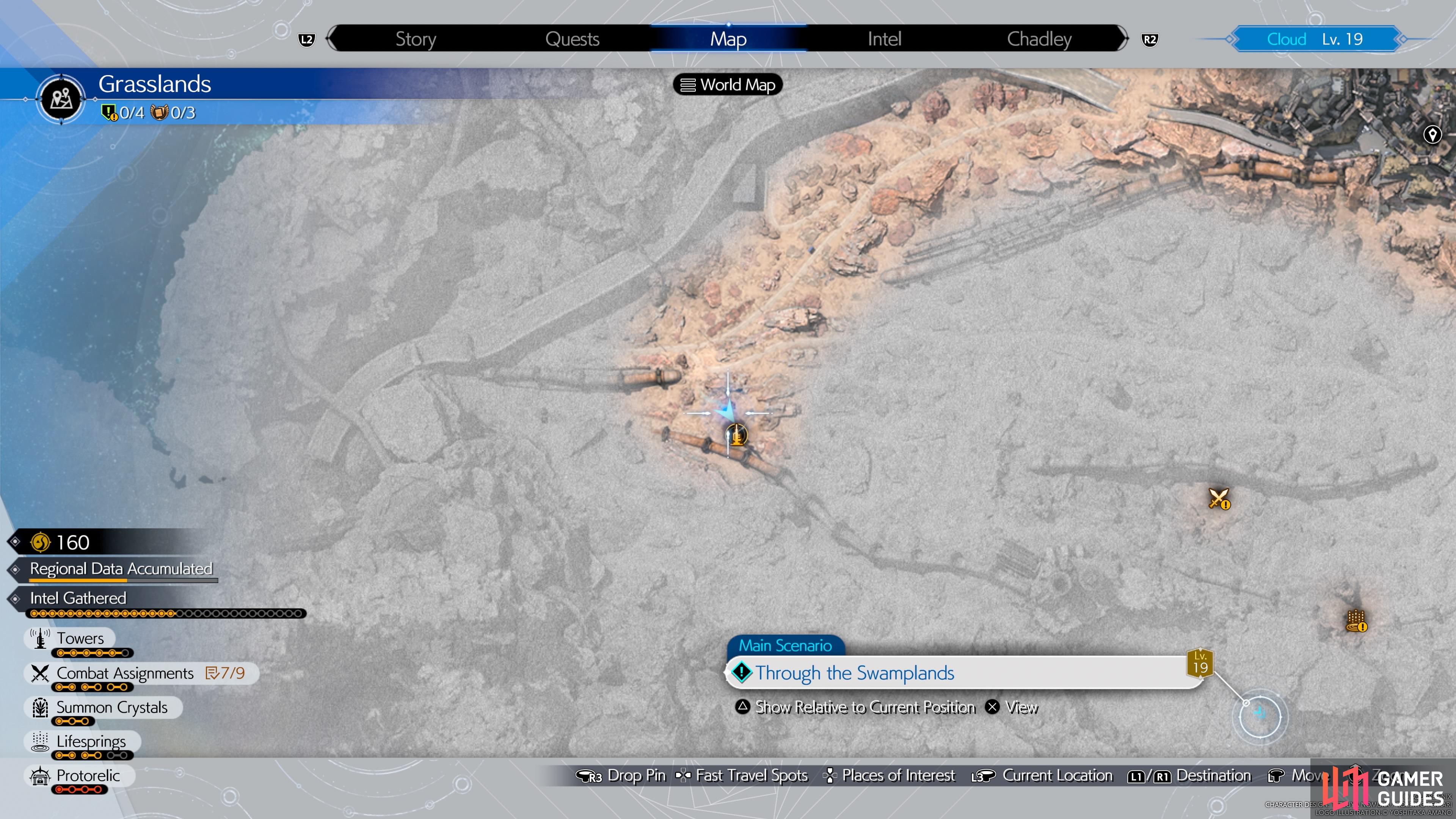
Task: Click the Protorelic red progress dots
Action: click(x=79, y=789)
